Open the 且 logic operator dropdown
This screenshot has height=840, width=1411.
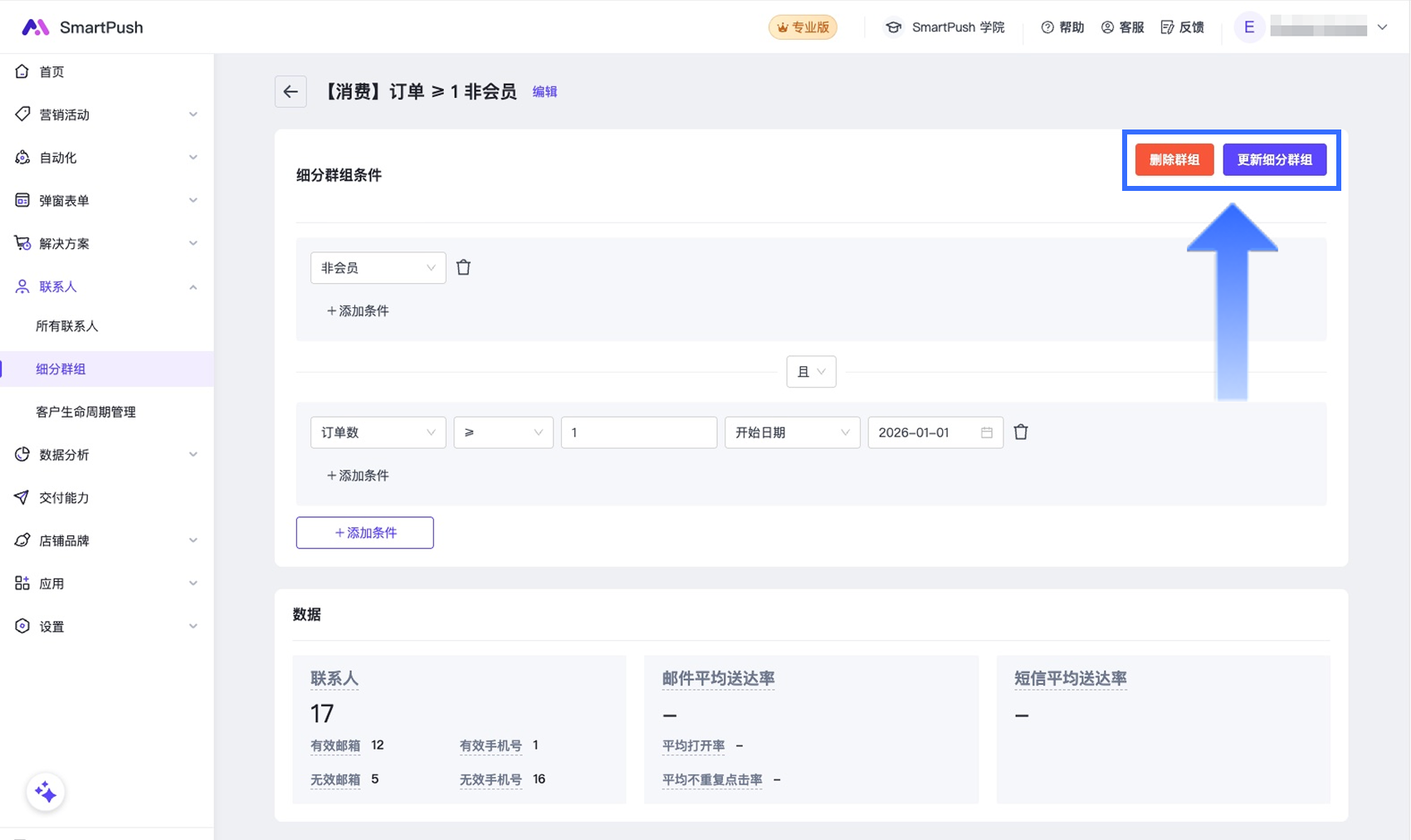pos(811,372)
